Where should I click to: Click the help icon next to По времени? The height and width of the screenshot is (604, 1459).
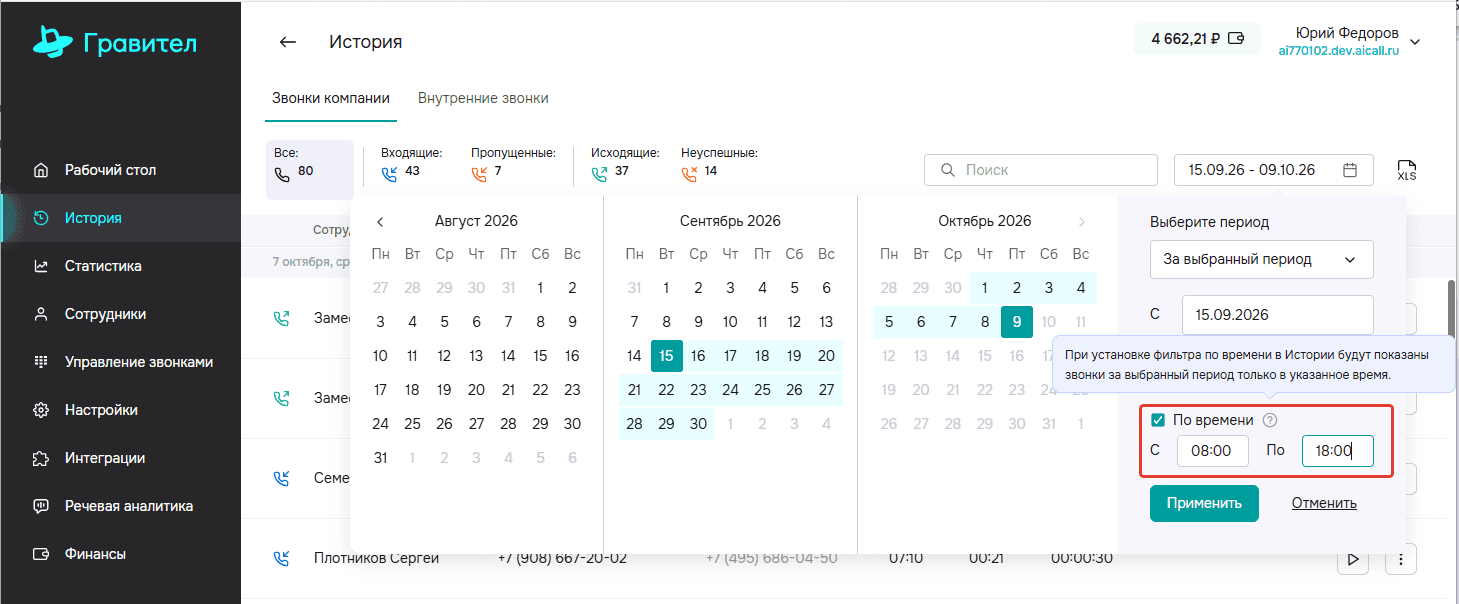[1270, 420]
